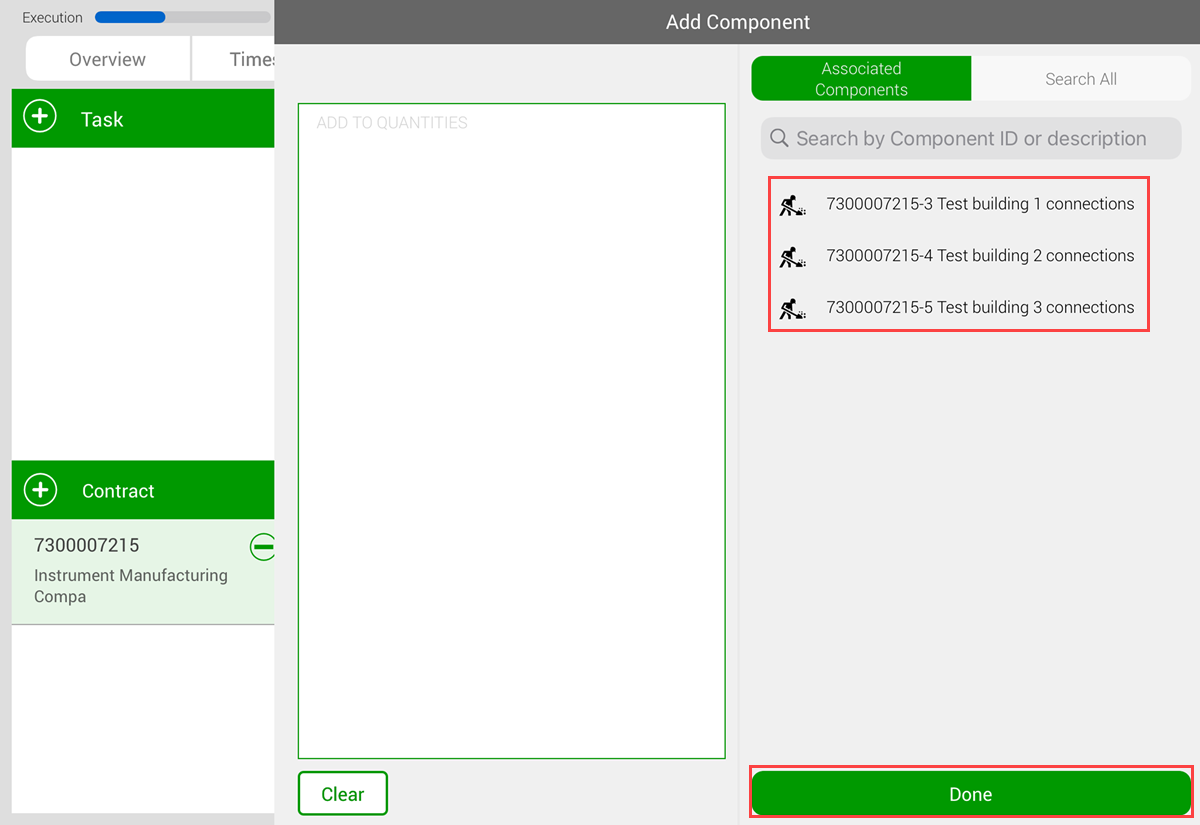Add a new Contract with plus icon
This screenshot has width=1200, height=825.
point(40,490)
